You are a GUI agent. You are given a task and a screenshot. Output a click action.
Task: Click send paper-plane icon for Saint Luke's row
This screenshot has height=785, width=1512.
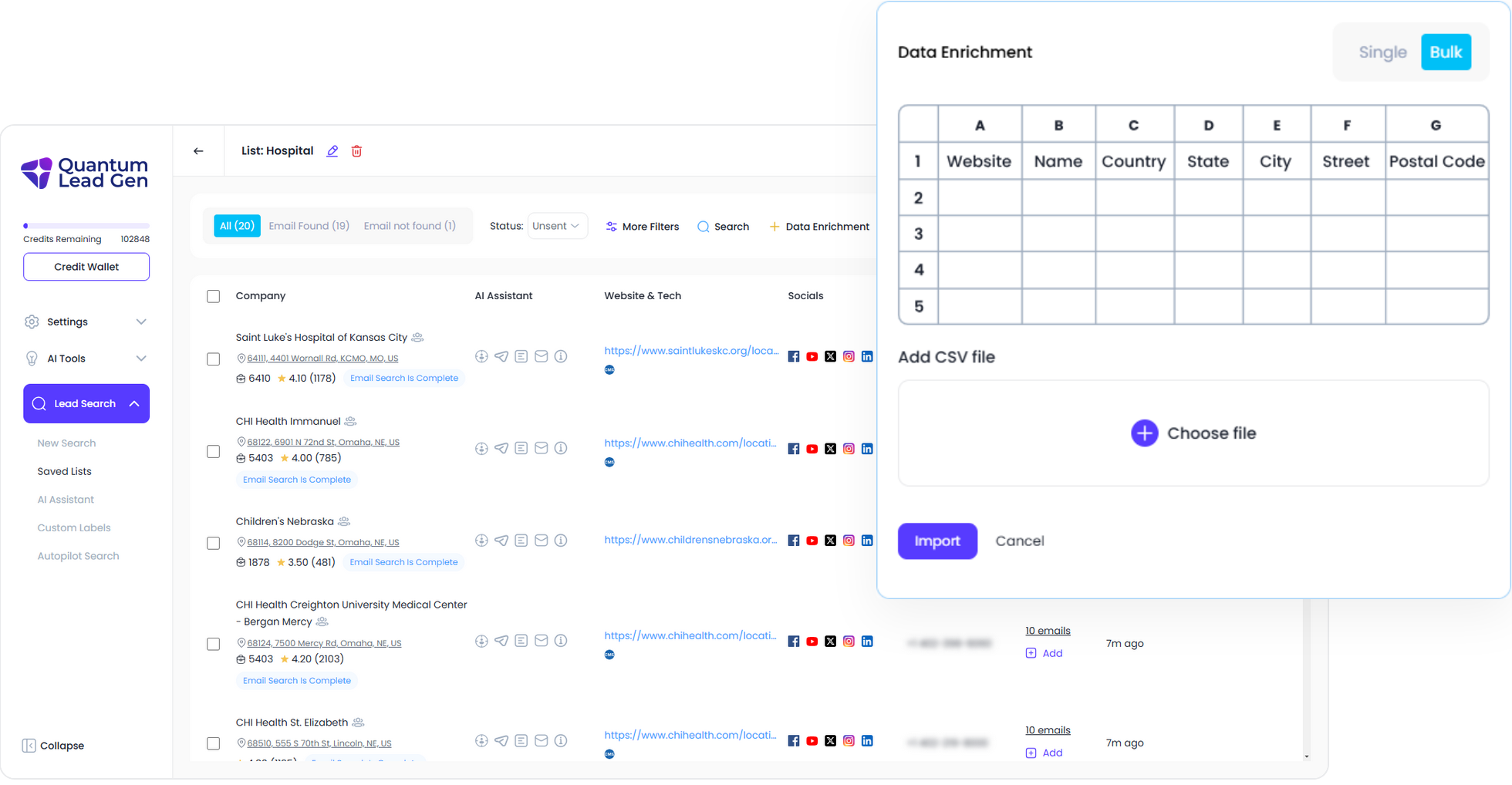(x=501, y=356)
